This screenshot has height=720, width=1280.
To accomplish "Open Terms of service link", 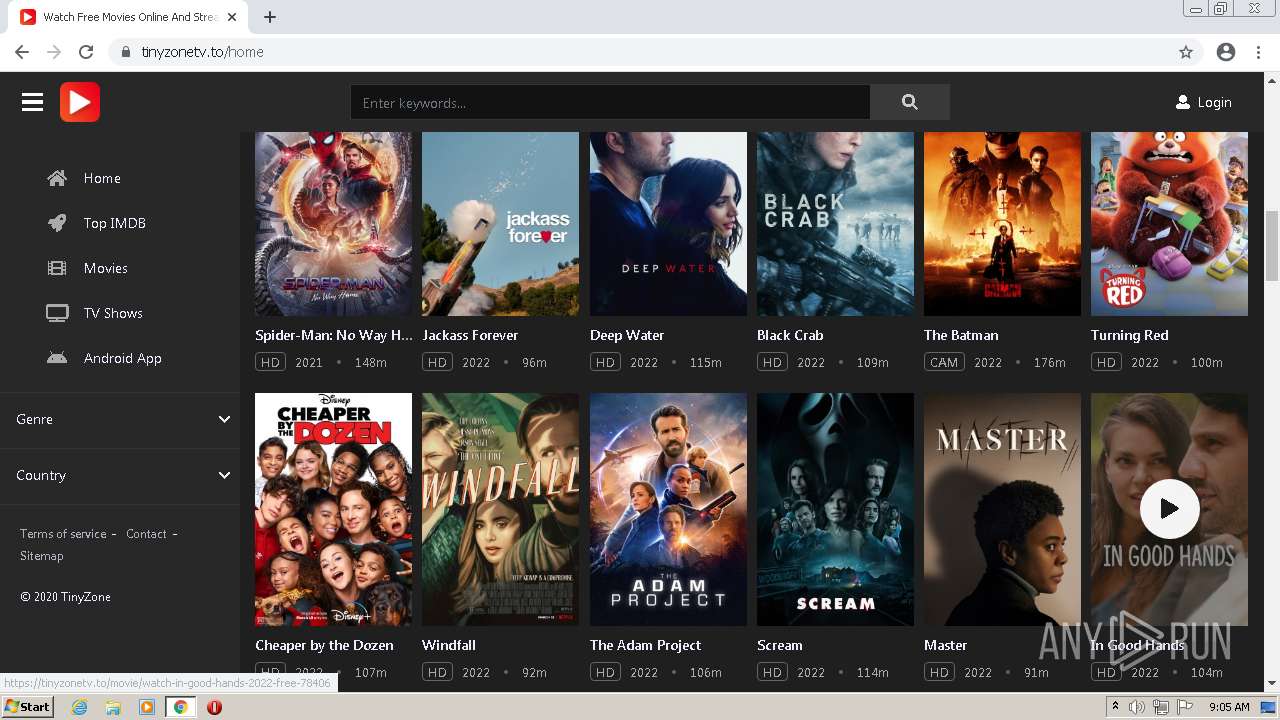I will click(63, 534).
